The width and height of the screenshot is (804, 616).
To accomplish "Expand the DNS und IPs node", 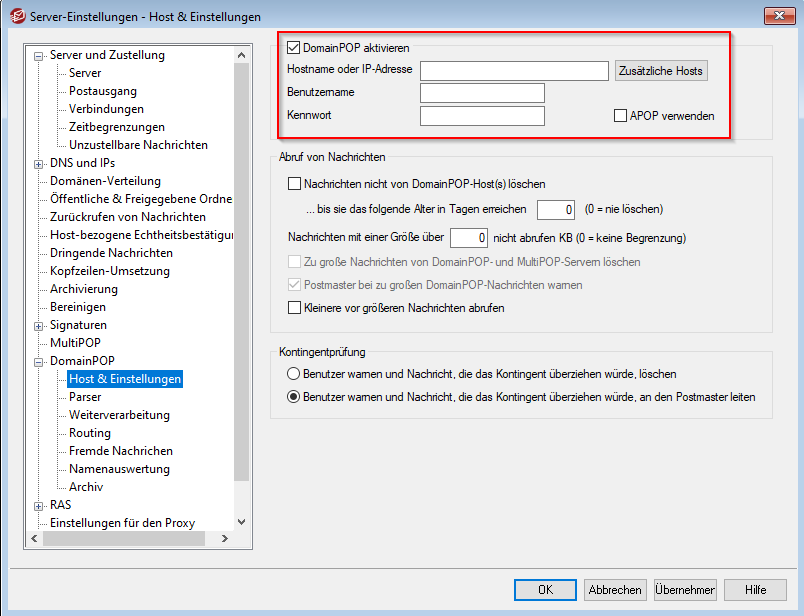I will pyautogui.click(x=39, y=164).
